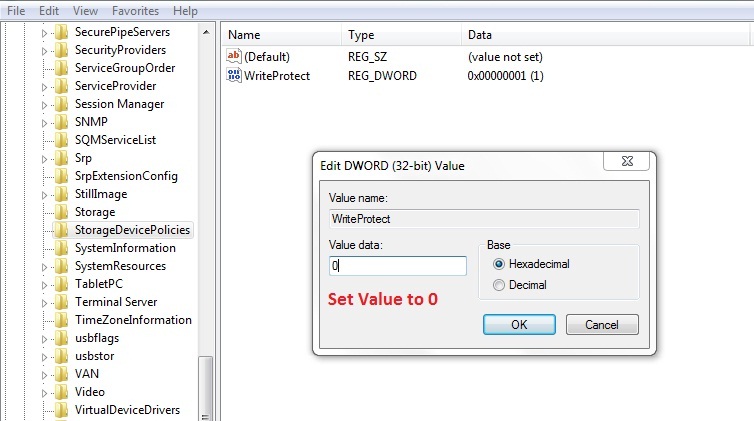Screen dimensions: 754x421
Task: Click the Video folder icon
Action: click(62, 392)
